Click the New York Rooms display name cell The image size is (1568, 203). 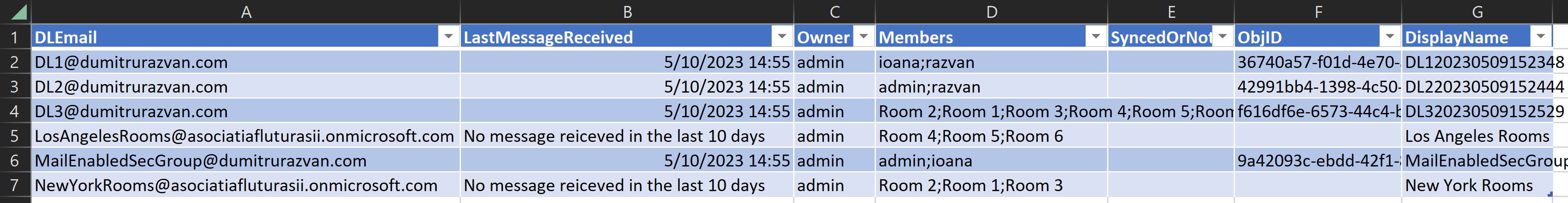1478,185
